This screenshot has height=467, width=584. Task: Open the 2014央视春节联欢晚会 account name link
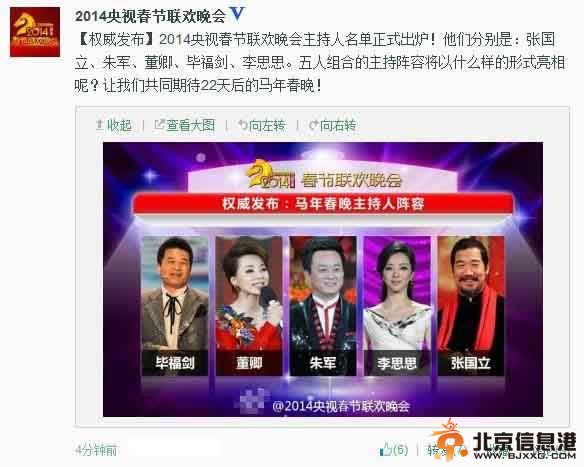(150, 16)
